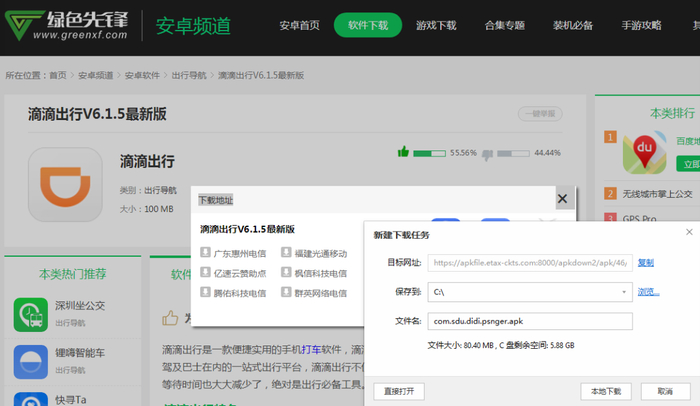
Task: Click the green thumbs-up rating icon
Action: [x=403, y=152]
